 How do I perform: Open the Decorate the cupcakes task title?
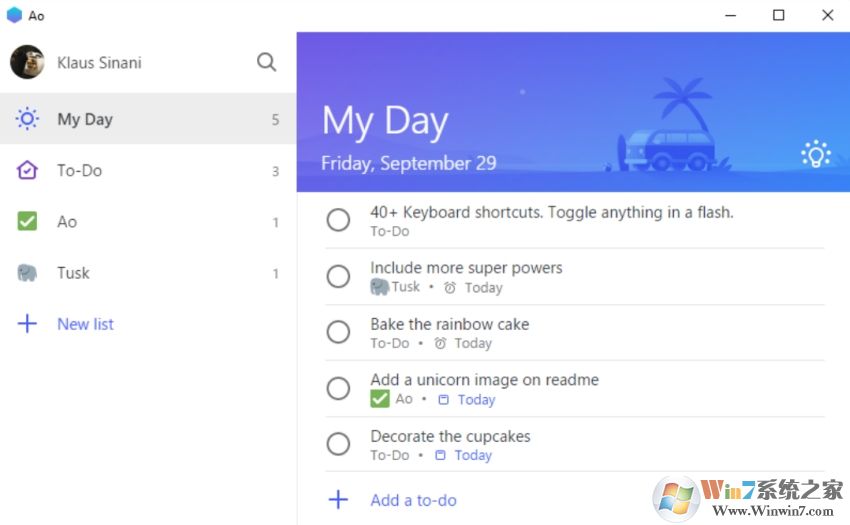coord(450,436)
